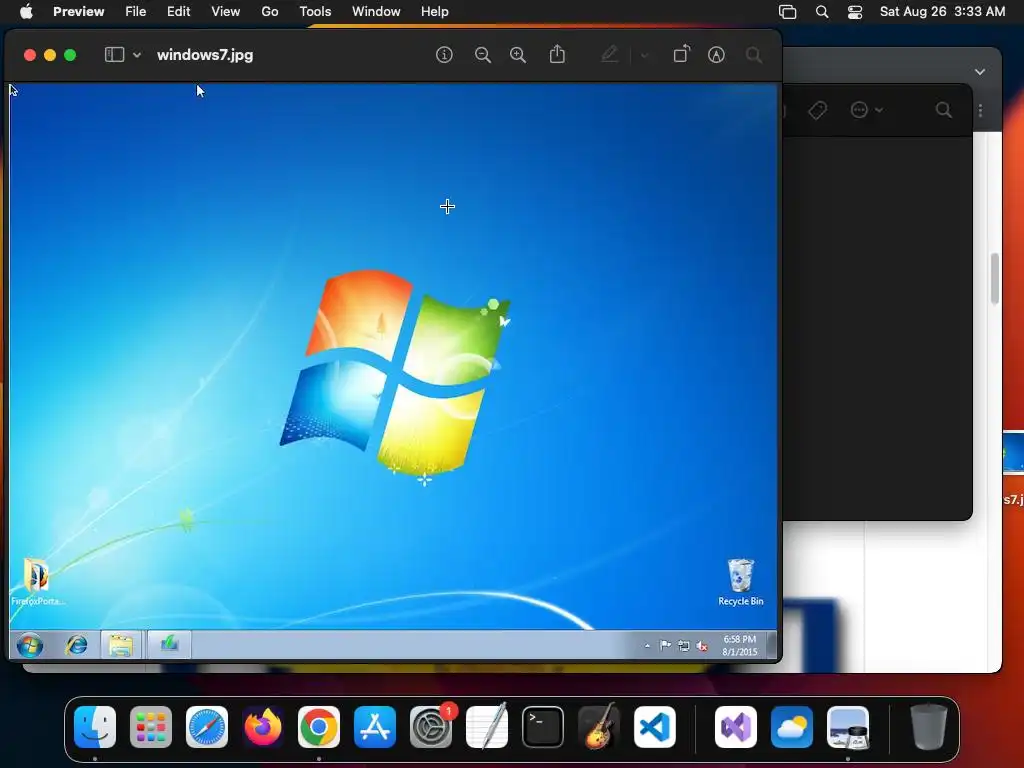
Task: Open the File menu
Action: click(136, 11)
